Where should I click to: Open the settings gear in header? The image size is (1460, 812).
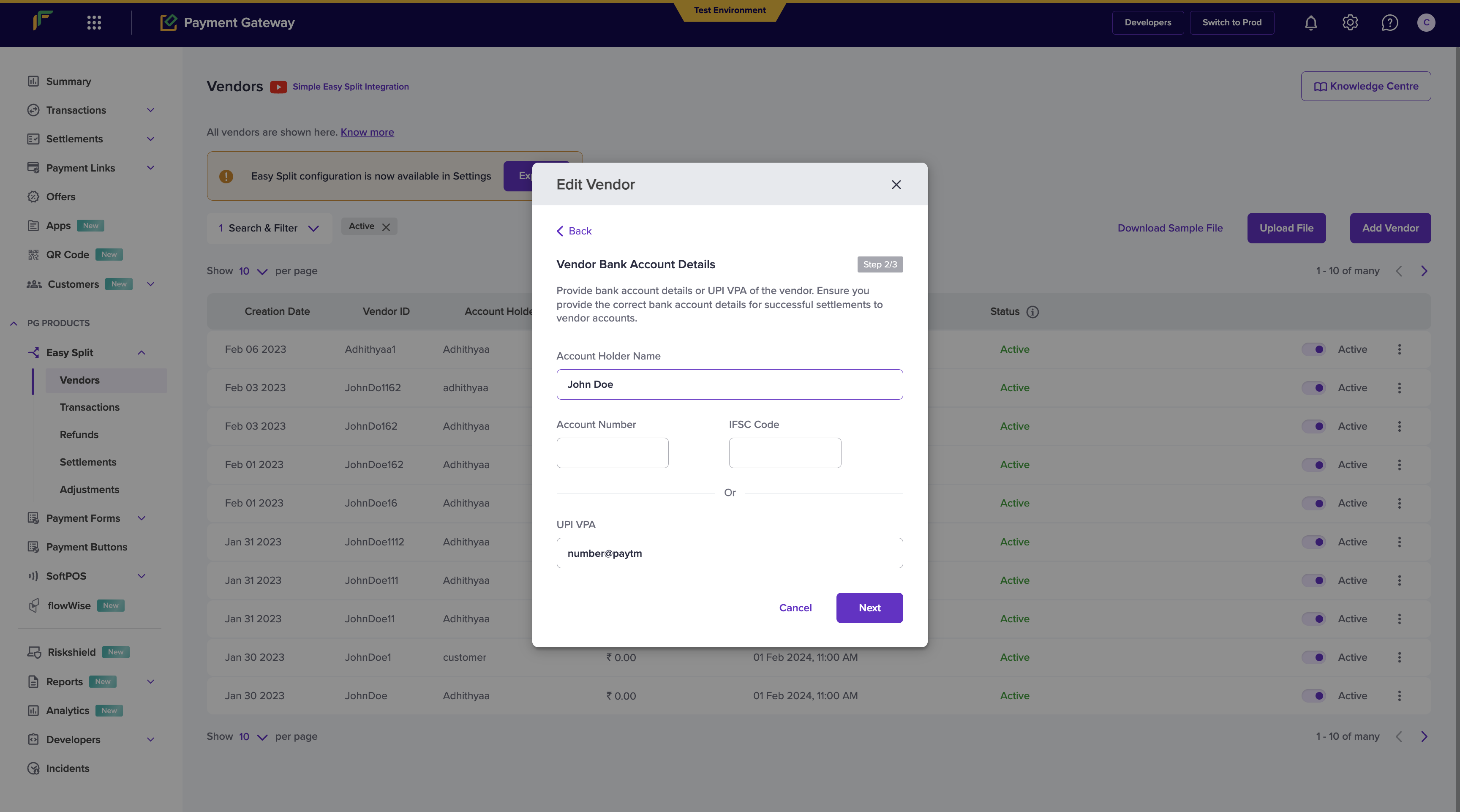pos(1350,23)
